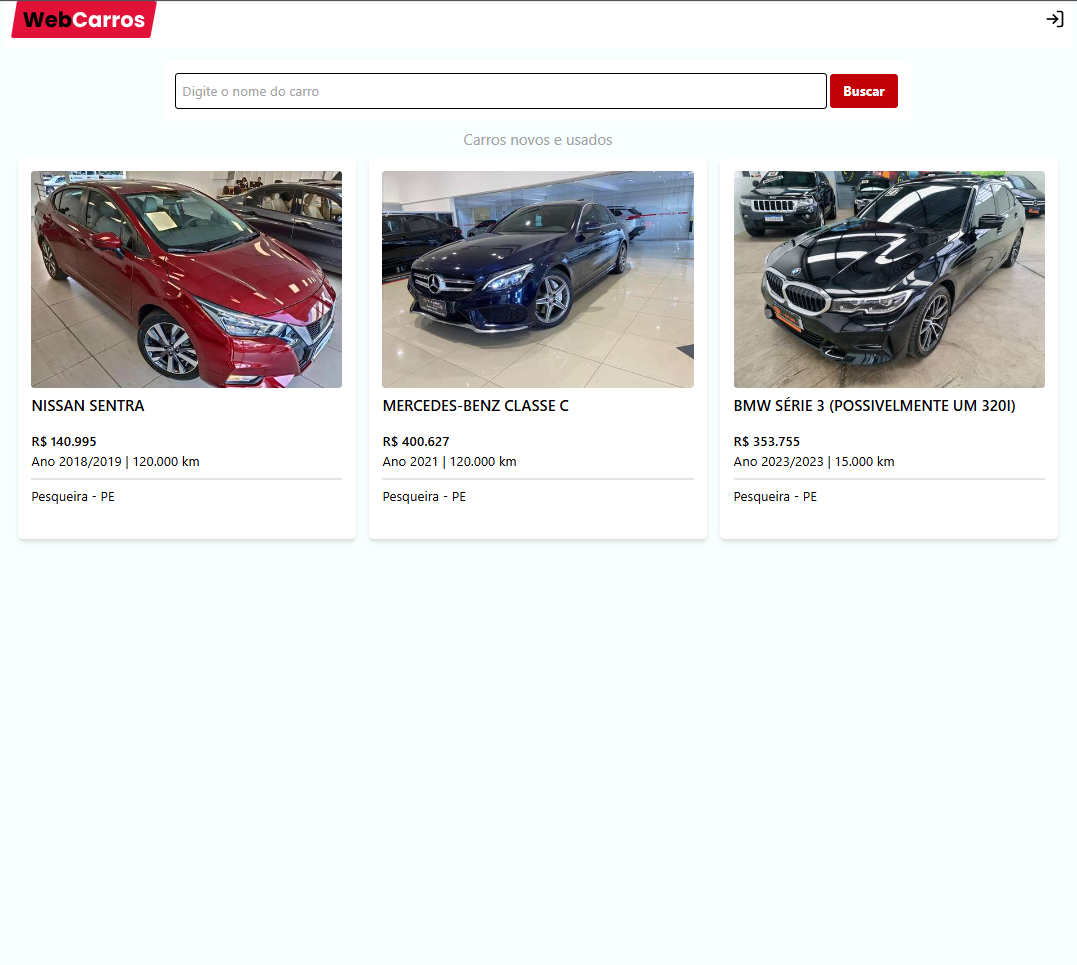This screenshot has width=1077, height=965.
Task: View the Nissan Sentra photo
Action: [x=186, y=278]
